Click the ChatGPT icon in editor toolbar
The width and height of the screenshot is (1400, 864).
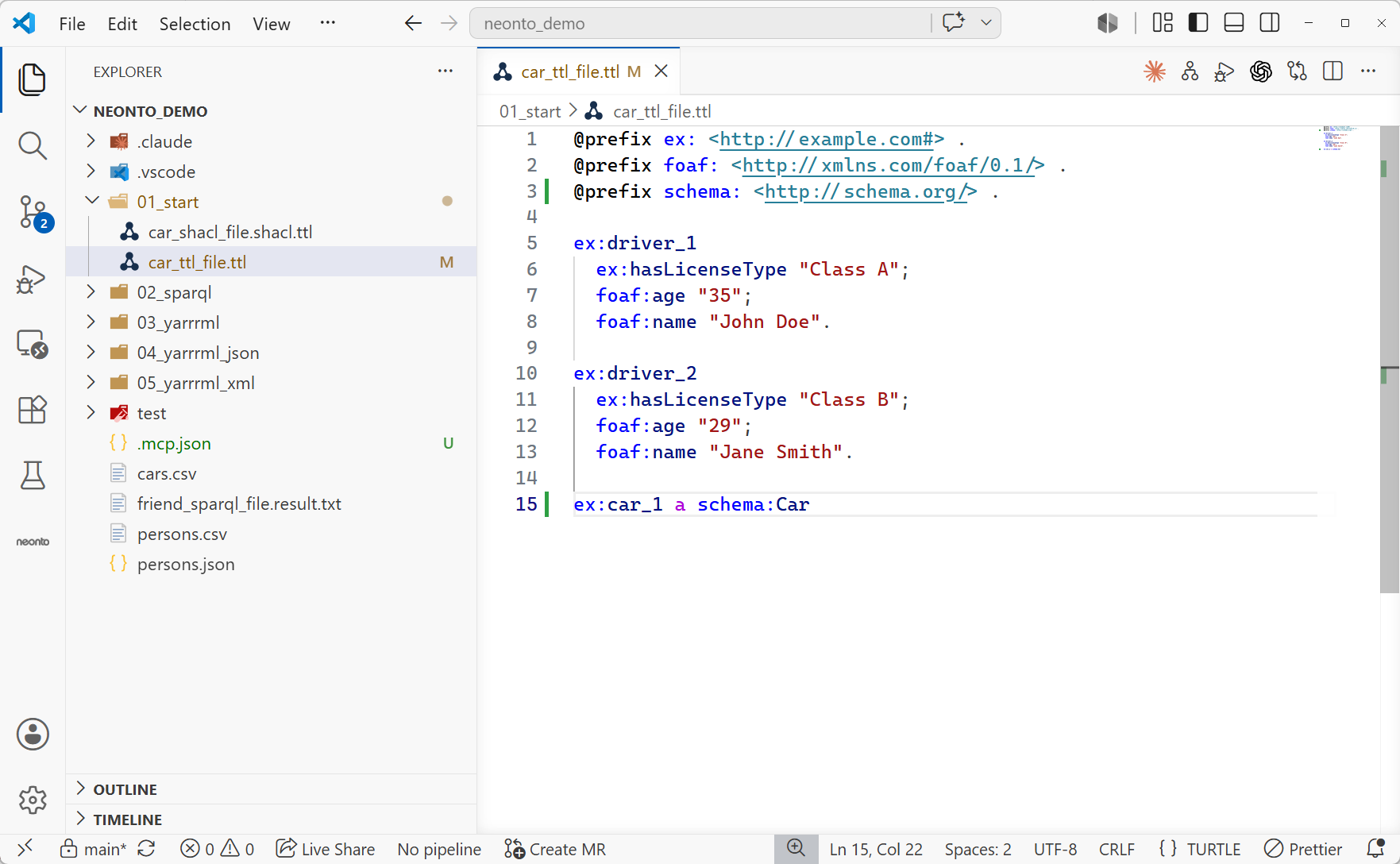coord(1261,71)
